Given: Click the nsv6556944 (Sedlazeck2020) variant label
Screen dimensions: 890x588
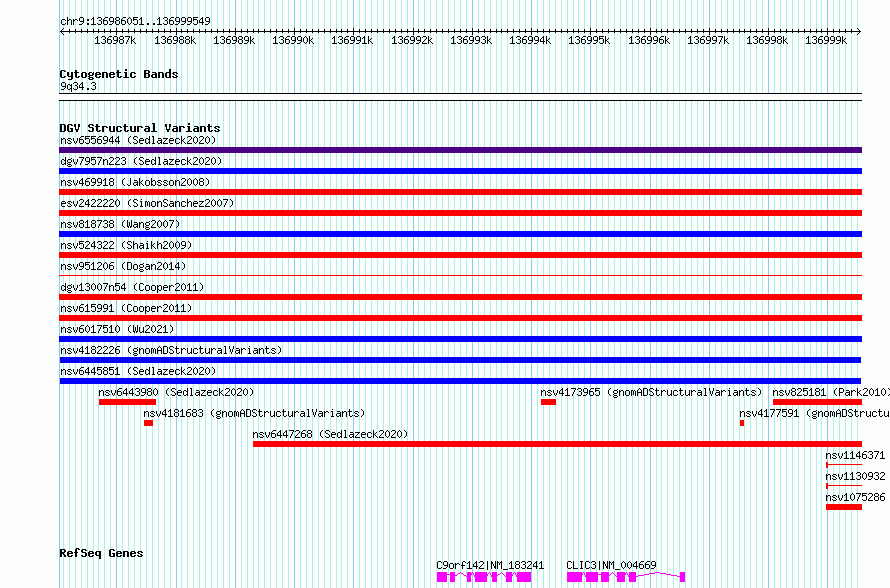Looking at the screenshot, I should click(x=138, y=140).
